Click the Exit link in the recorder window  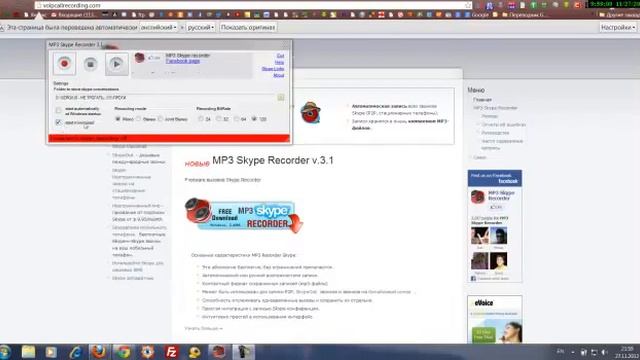(x=280, y=56)
